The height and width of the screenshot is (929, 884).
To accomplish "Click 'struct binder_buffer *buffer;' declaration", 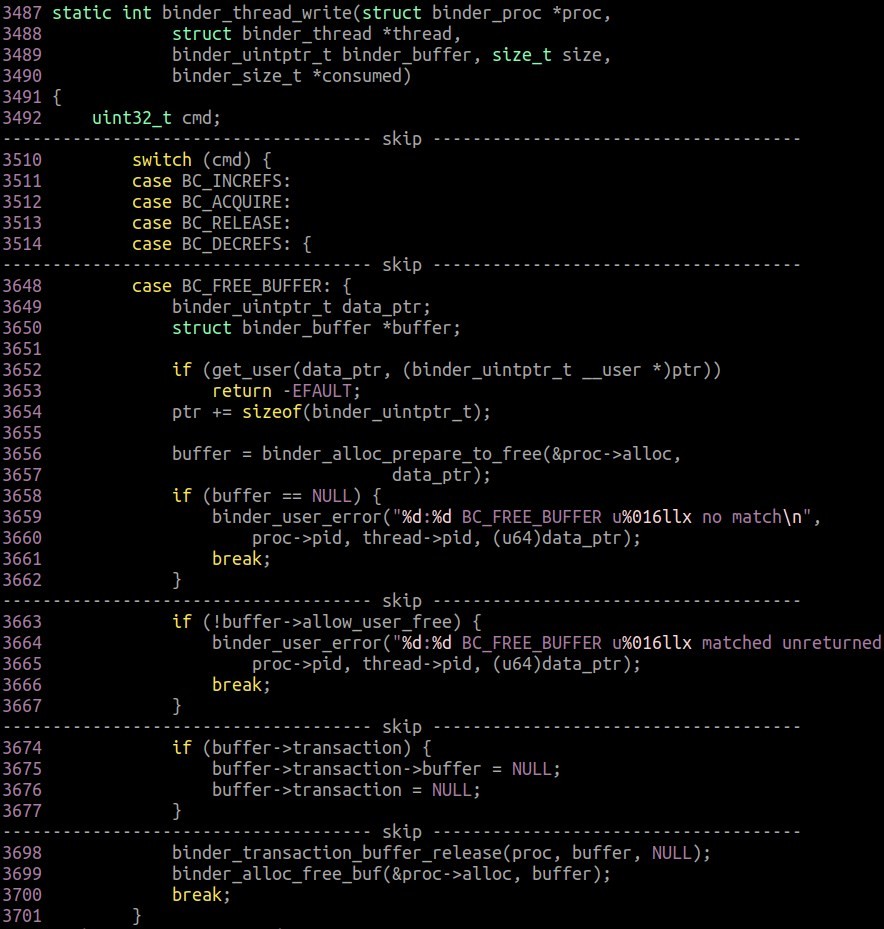I will (x=316, y=328).
